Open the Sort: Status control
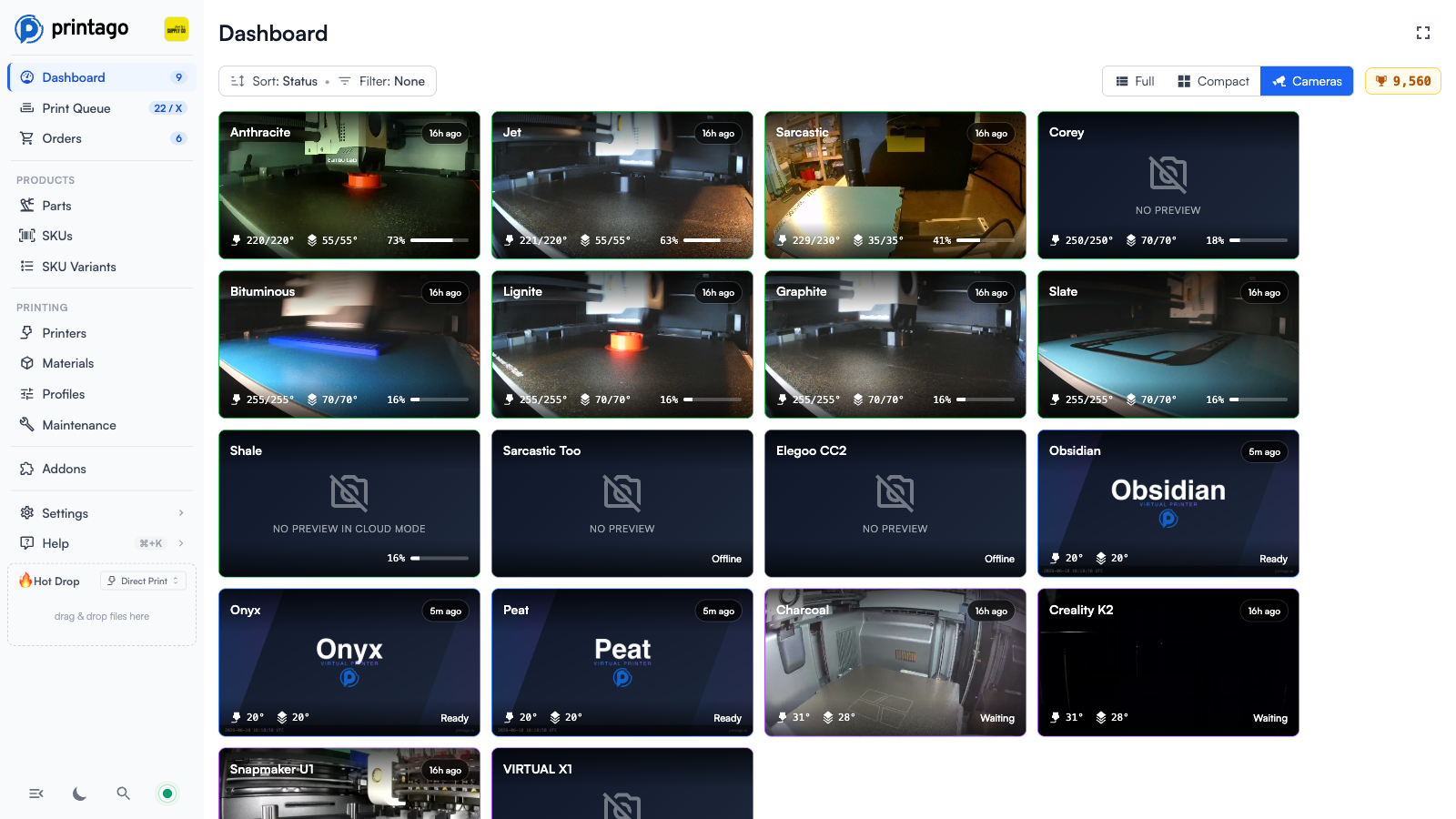The image size is (1456, 819). click(x=274, y=81)
